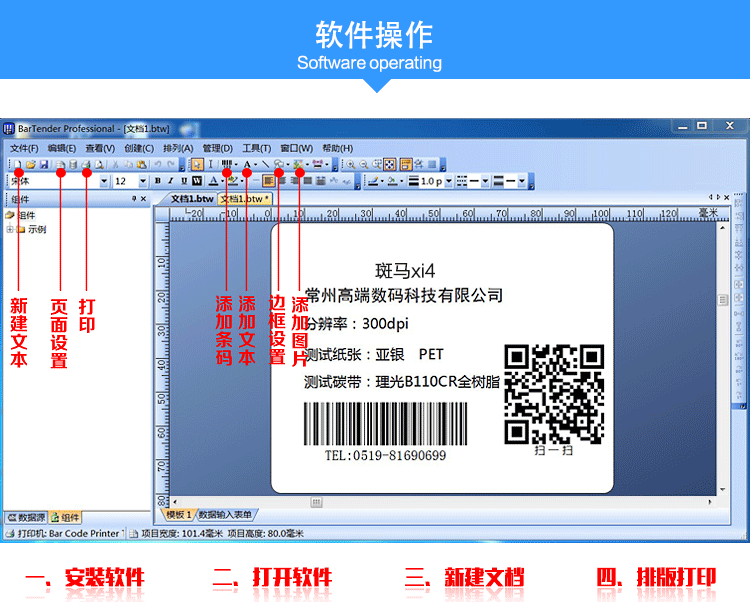Open Page Setup from the toolbar
The width and height of the screenshot is (750, 602).
pyautogui.click(x=60, y=164)
